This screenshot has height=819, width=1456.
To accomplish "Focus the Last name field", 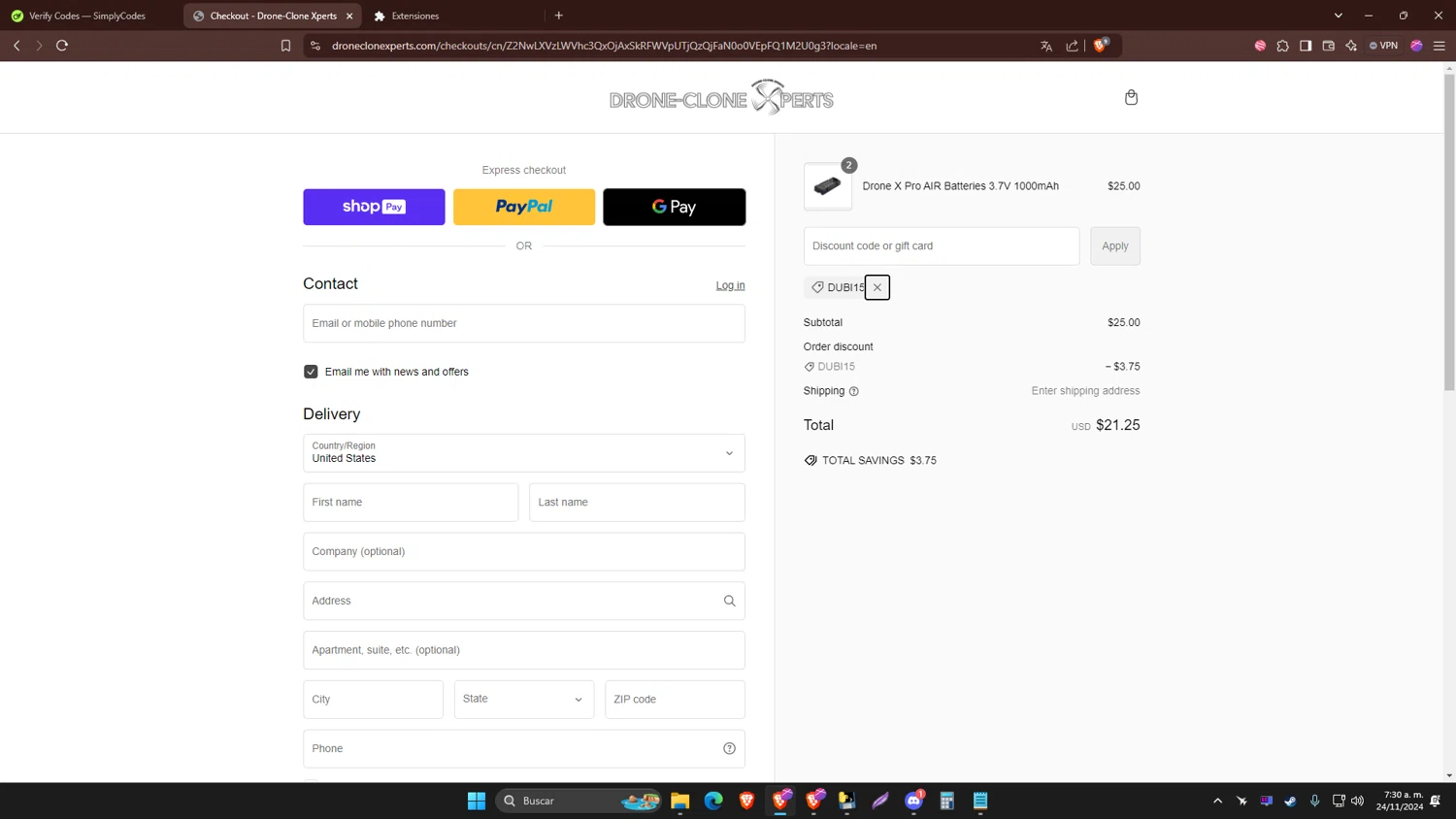I will coord(637,503).
